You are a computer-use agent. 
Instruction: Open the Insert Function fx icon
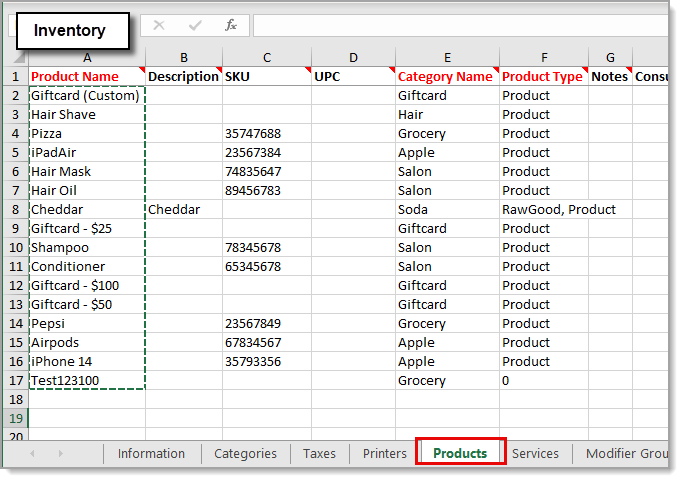tap(231, 25)
